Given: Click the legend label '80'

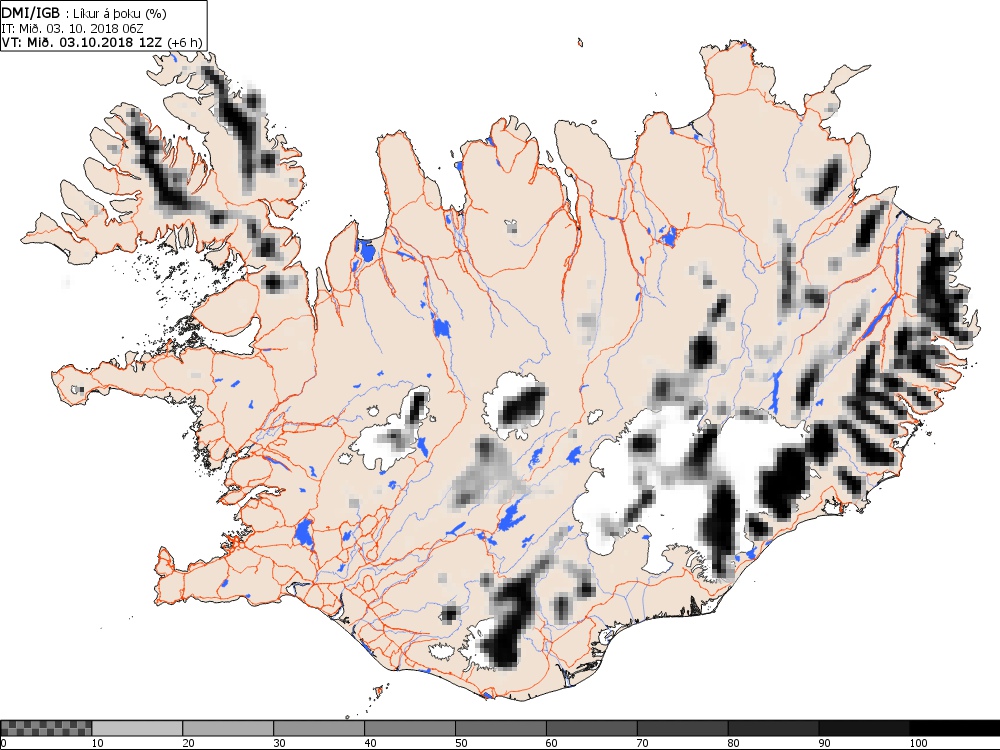Looking at the screenshot, I should (x=734, y=743).
